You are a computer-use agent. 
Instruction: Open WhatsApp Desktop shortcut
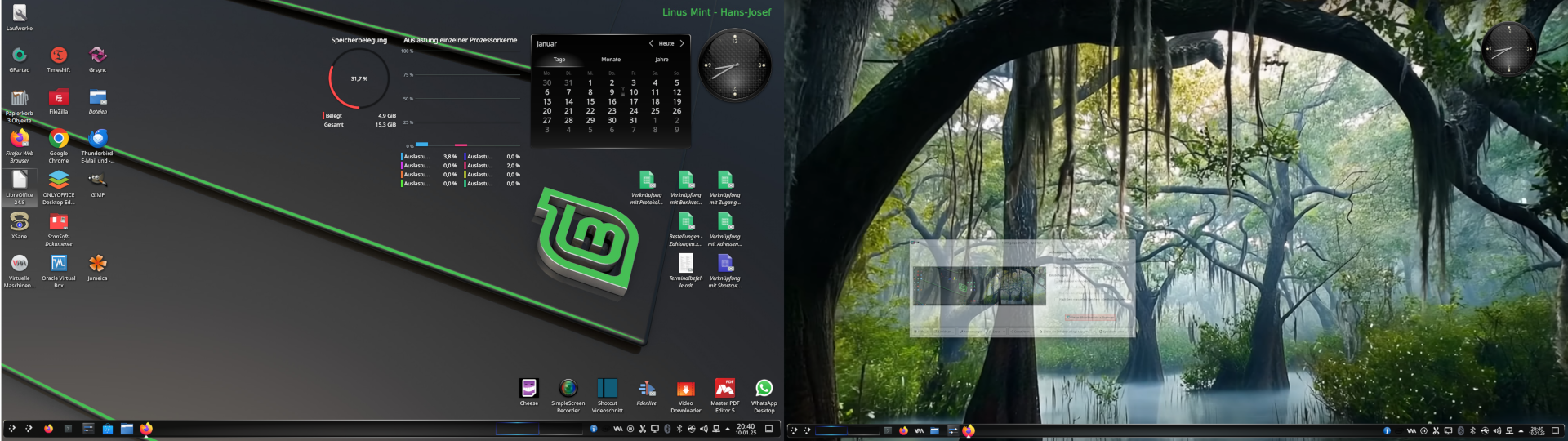(x=764, y=389)
